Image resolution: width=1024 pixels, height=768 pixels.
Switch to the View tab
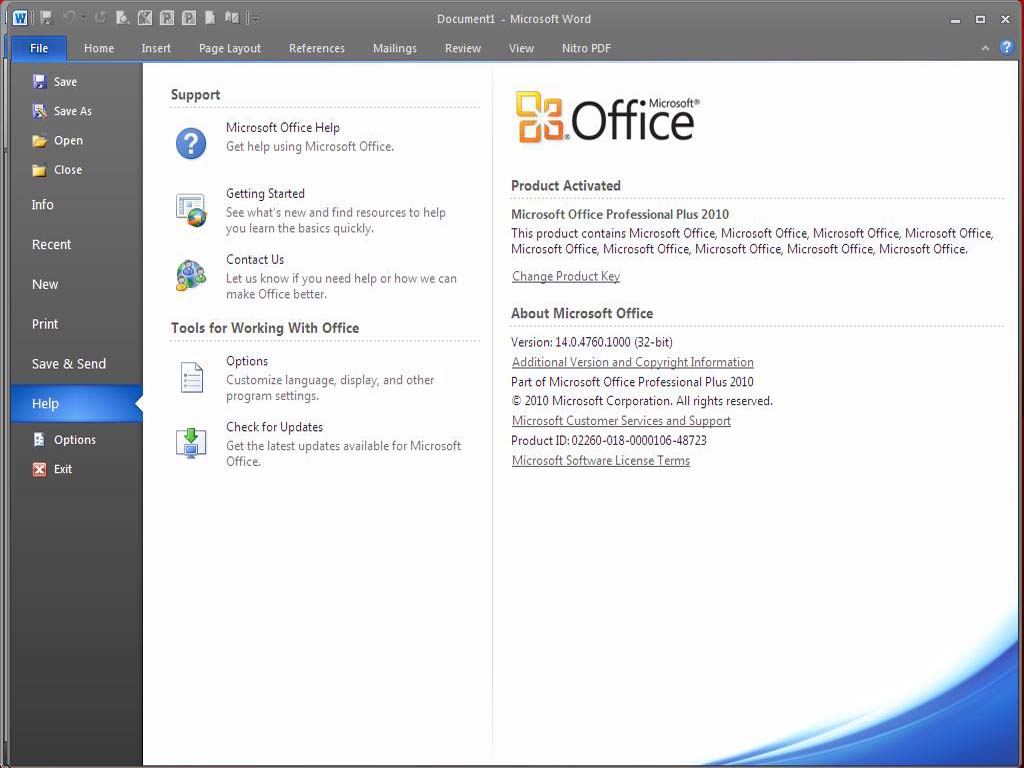(x=521, y=48)
